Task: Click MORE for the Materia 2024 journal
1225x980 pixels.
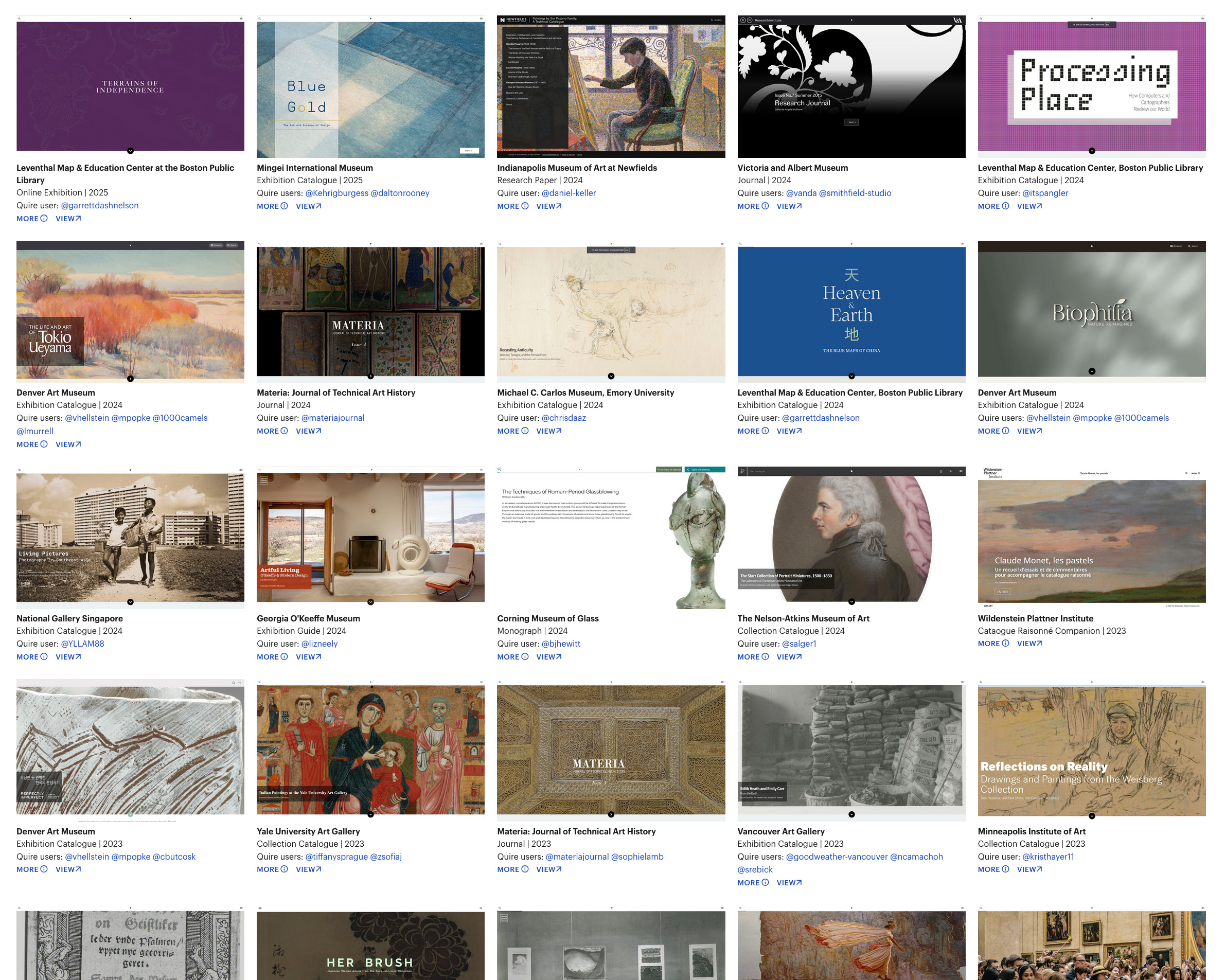Action: pos(272,431)
